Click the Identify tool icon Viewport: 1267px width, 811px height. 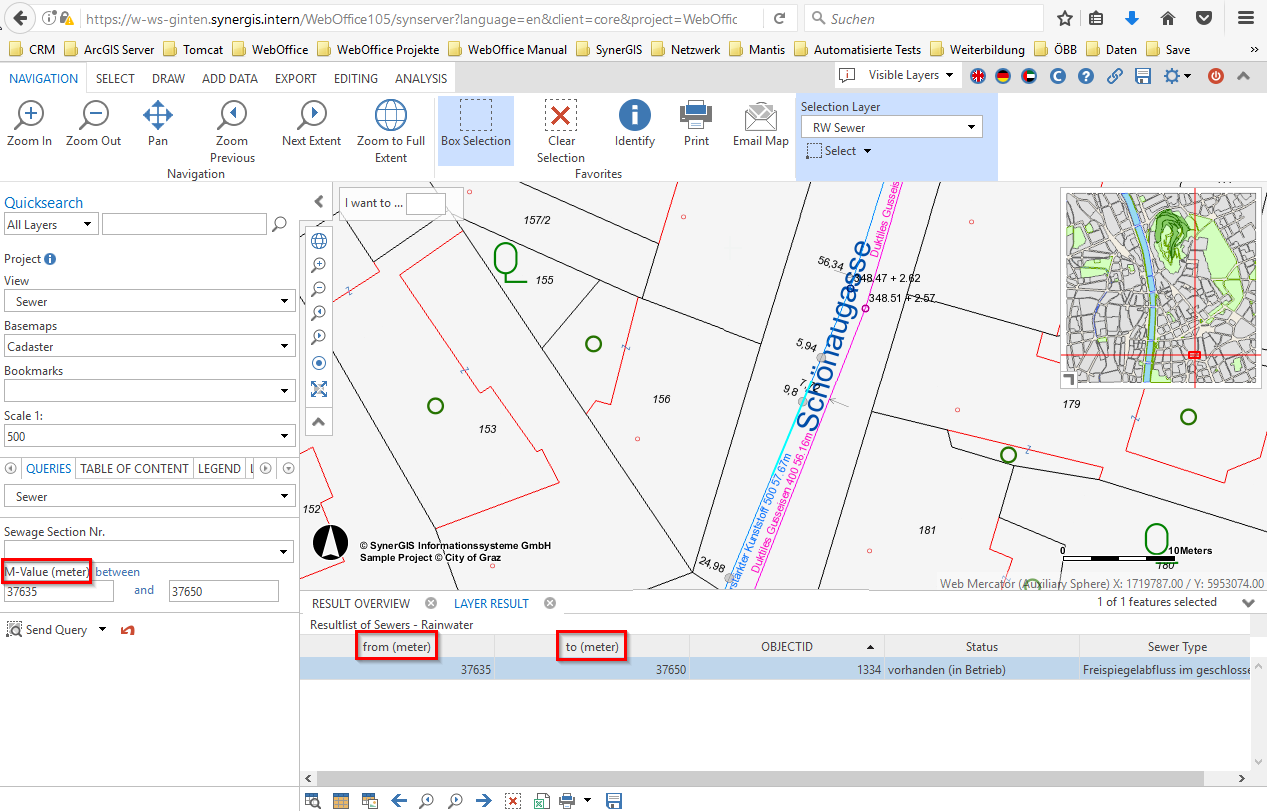click(x=634, y=116)
